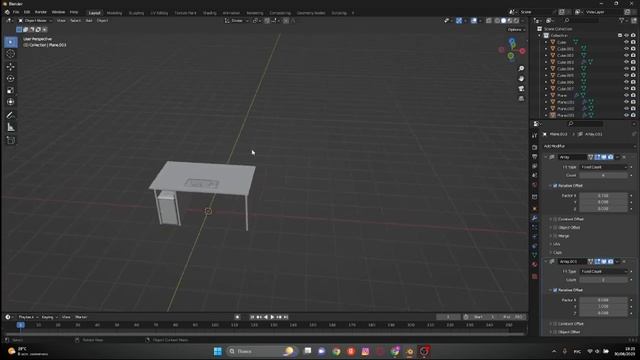Open the Output properties tab icon
The image size is (640, 360).
[535, 157]
